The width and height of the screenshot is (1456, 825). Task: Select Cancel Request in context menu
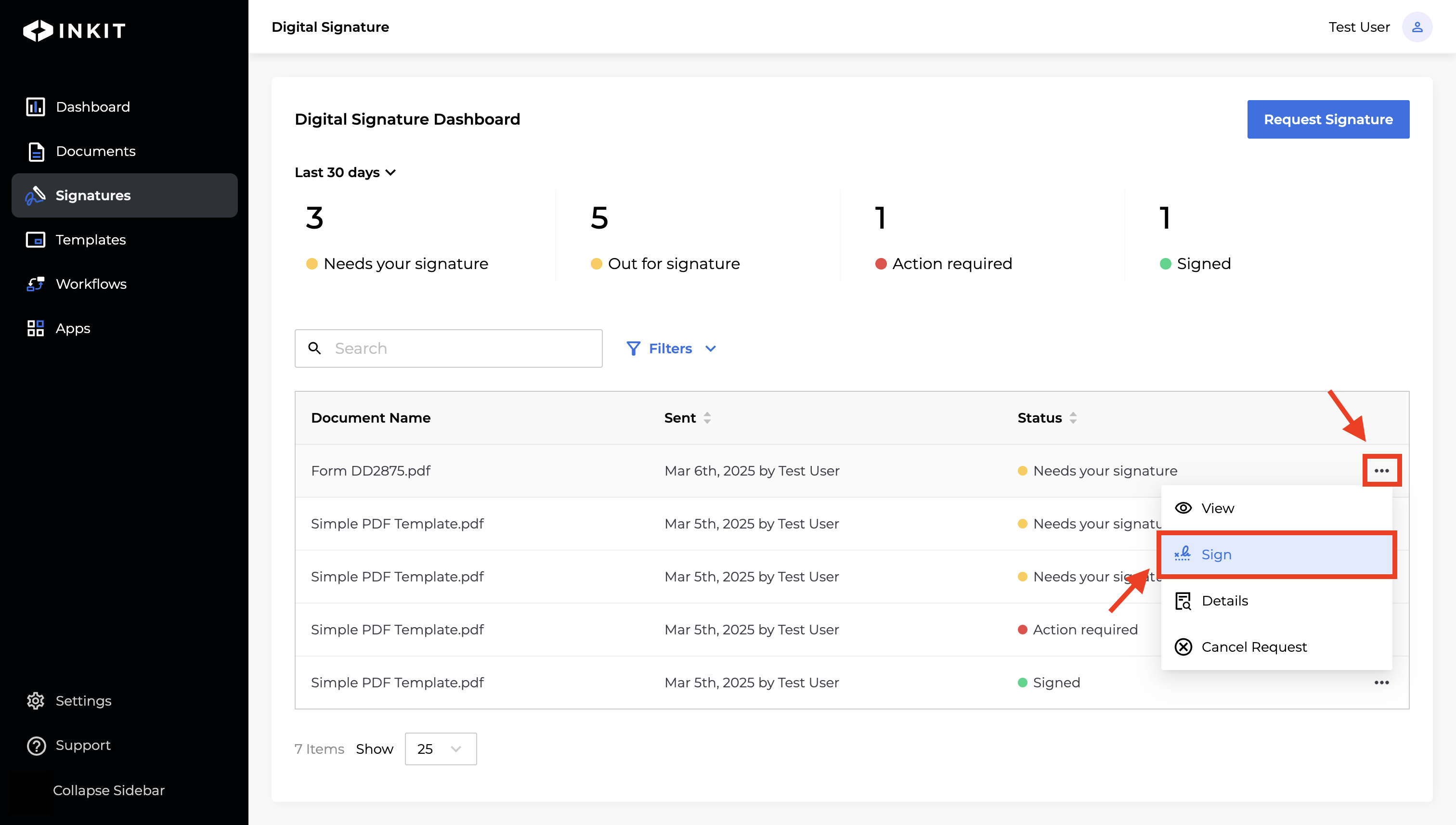point(1254,647)
